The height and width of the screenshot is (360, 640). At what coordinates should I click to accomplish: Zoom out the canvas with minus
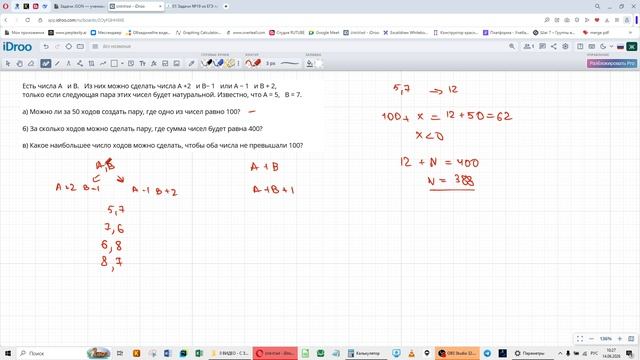(591, 339)
